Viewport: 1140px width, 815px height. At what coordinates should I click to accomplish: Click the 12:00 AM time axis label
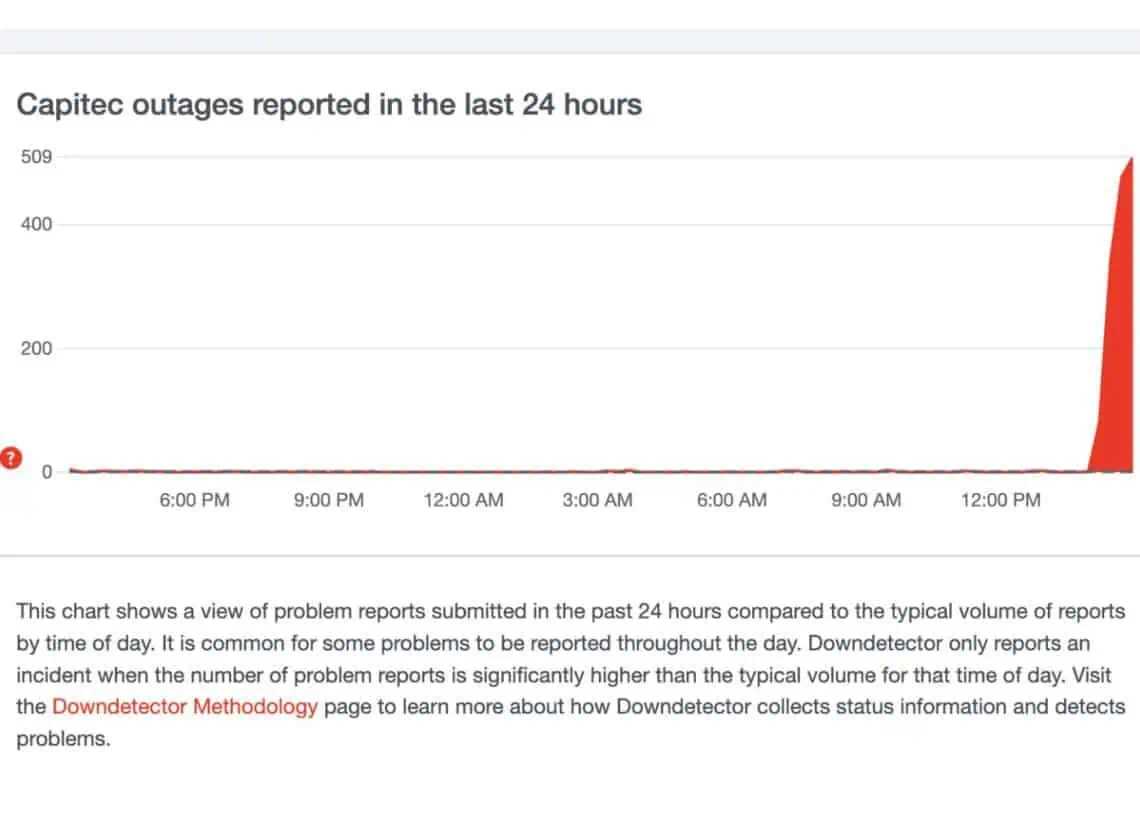[463, 500]
